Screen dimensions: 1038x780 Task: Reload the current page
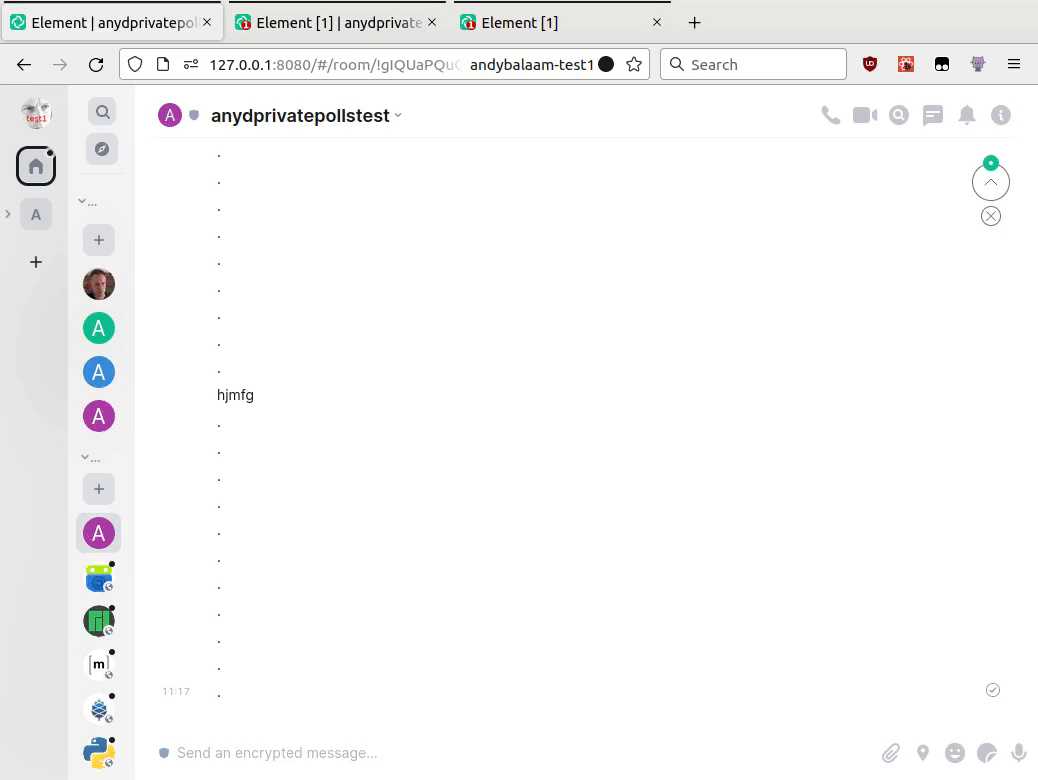96,64
